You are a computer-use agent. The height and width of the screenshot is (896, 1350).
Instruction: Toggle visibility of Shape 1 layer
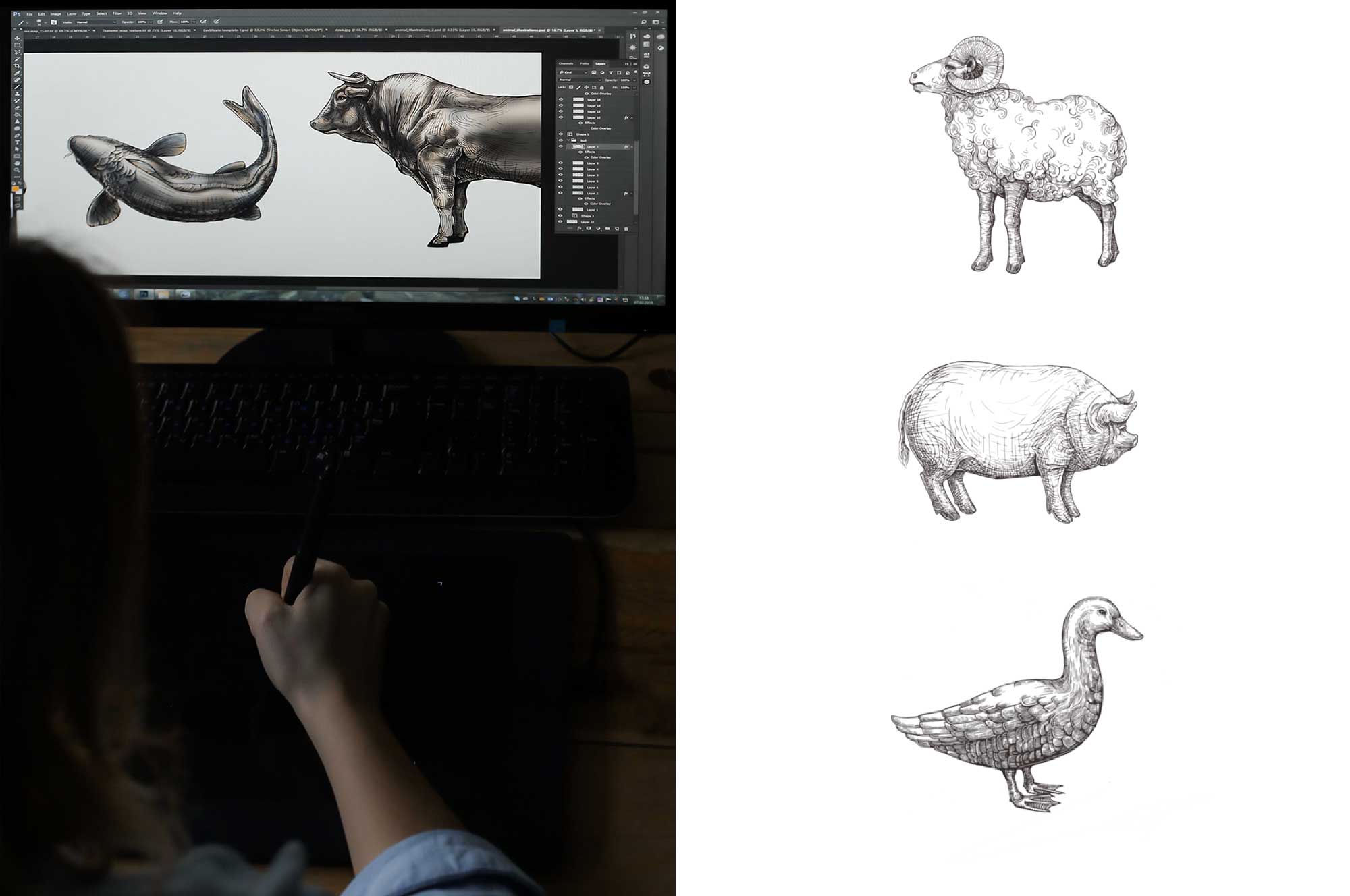pyautogui.click(x=561, y=134)
